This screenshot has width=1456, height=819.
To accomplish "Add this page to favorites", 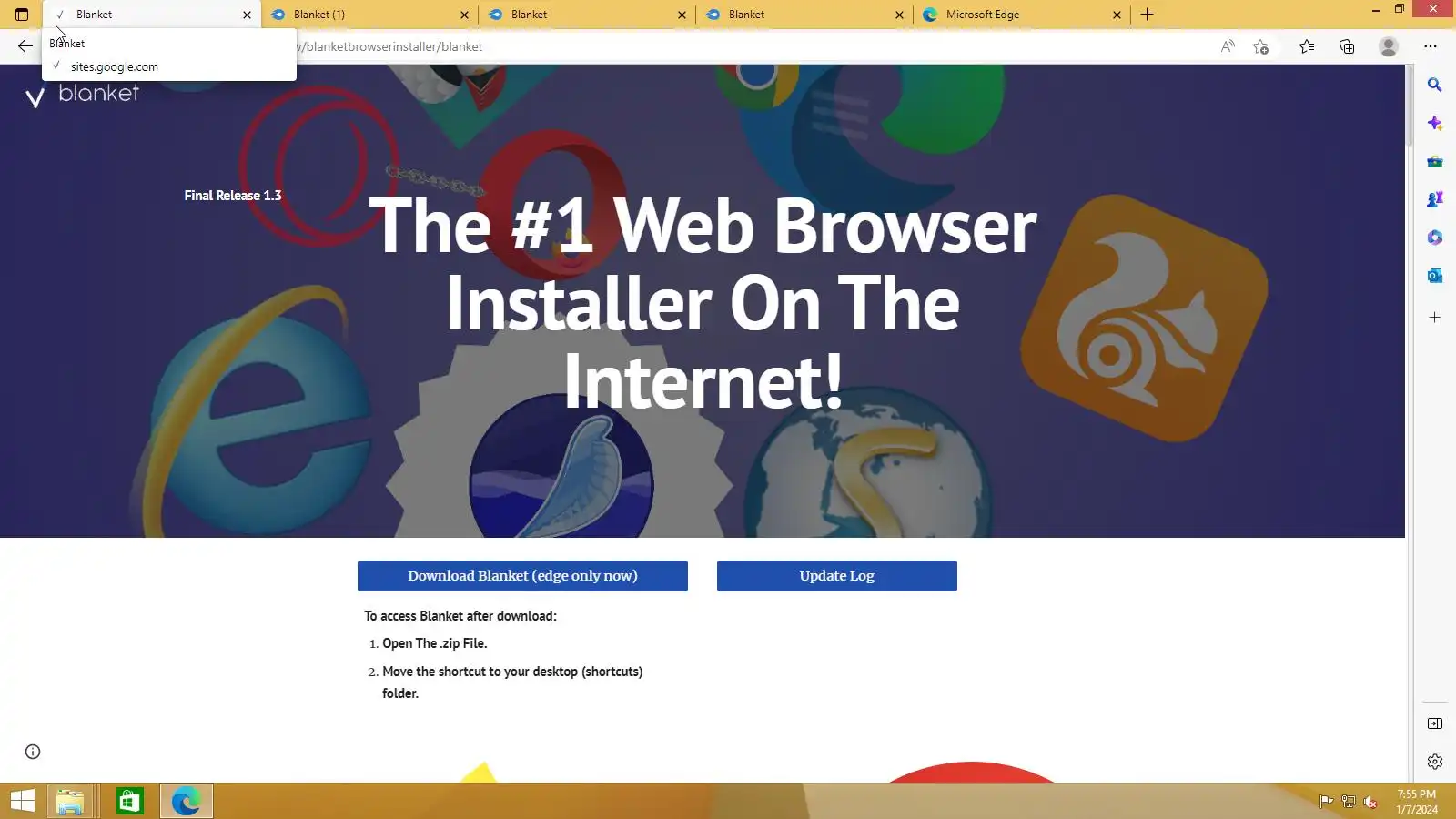I will click(x=1260, y=46).
